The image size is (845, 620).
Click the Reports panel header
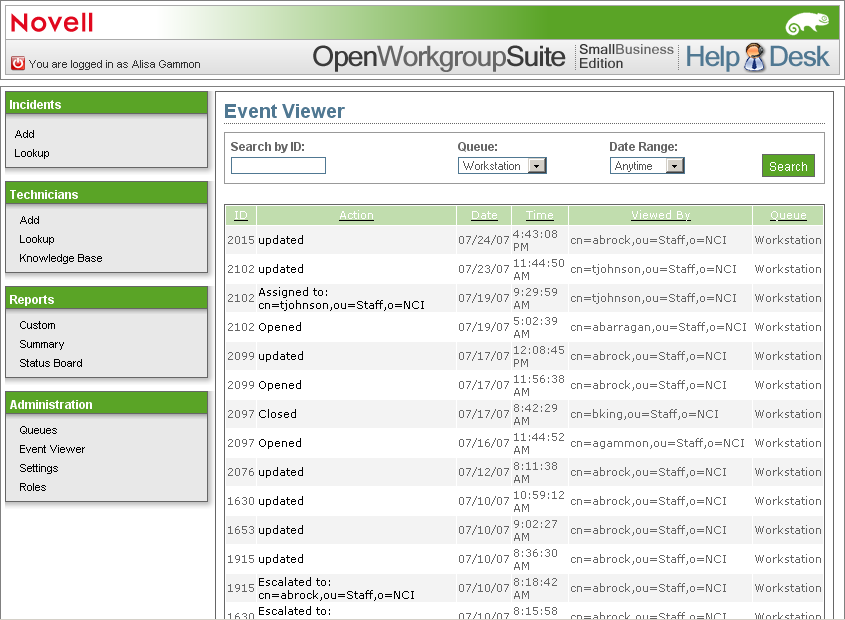click(106, 299)
